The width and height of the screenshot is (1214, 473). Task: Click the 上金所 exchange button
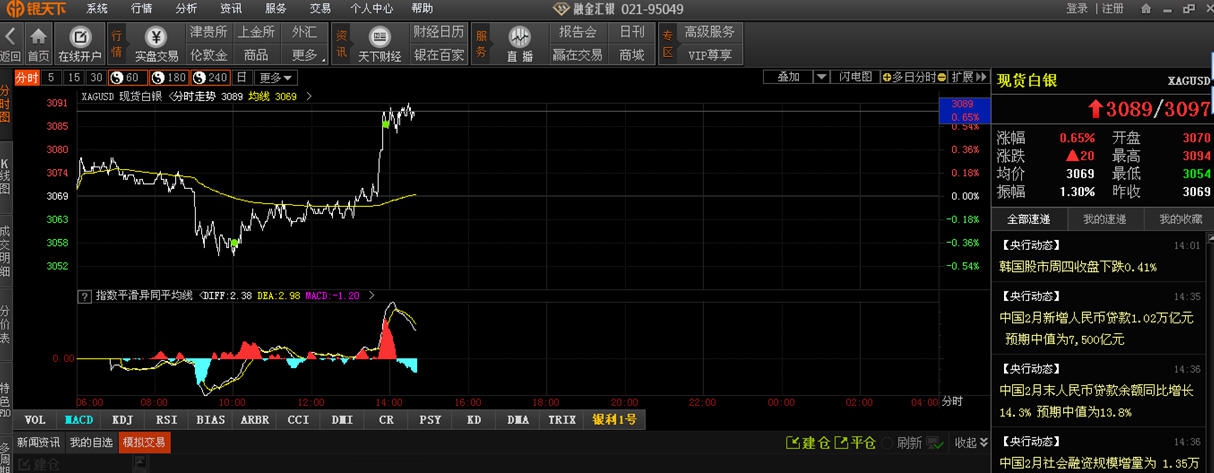(256, 32)
